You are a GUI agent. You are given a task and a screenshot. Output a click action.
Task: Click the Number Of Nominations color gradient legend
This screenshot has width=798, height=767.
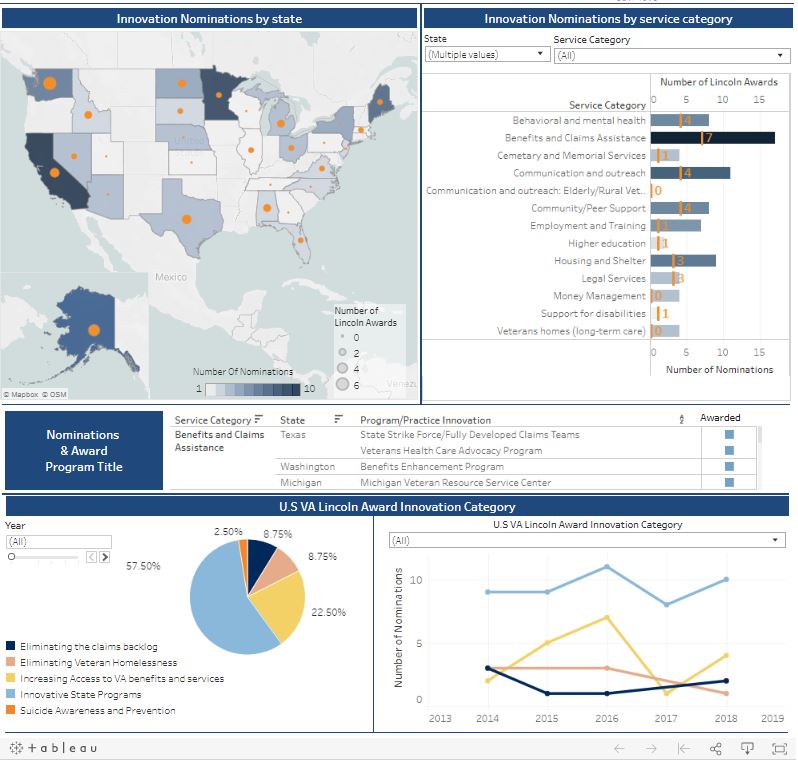[252, 389]
